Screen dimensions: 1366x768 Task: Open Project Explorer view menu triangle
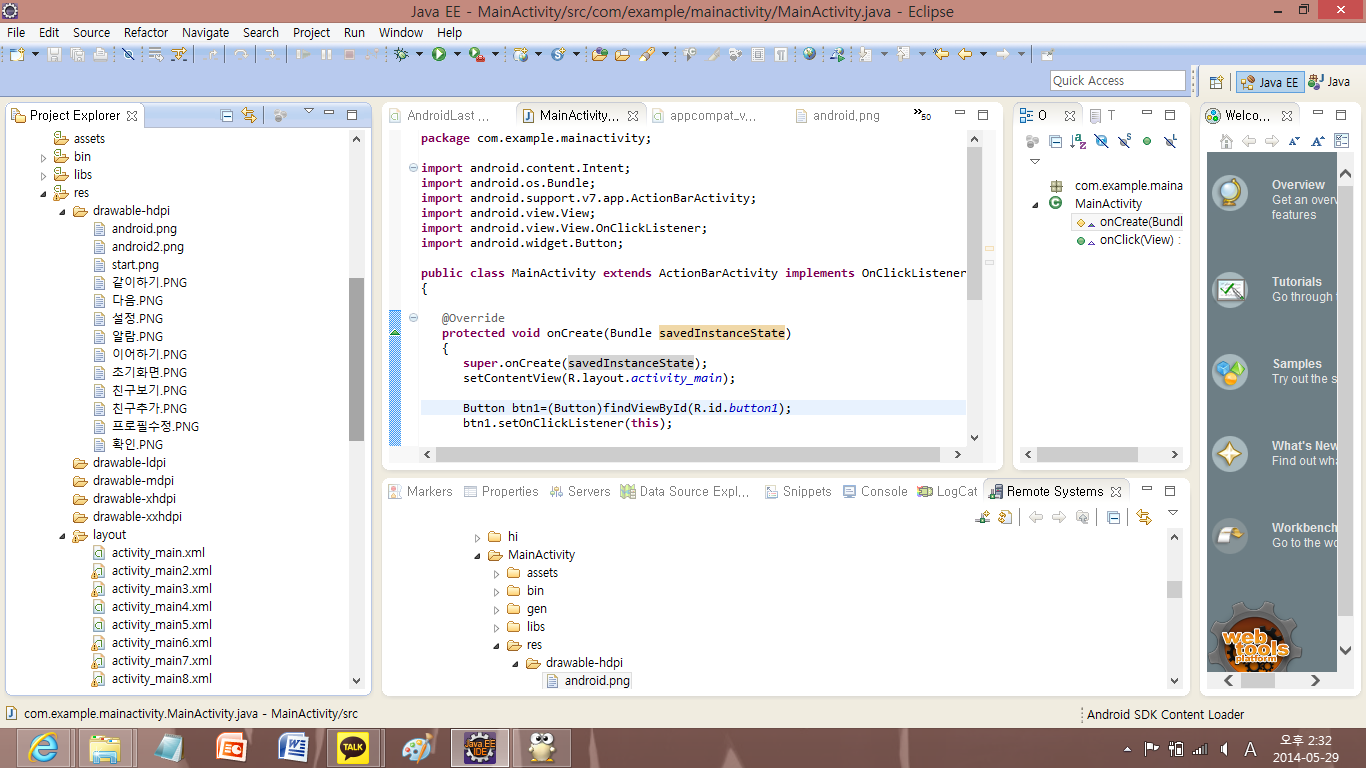(309, 112)
